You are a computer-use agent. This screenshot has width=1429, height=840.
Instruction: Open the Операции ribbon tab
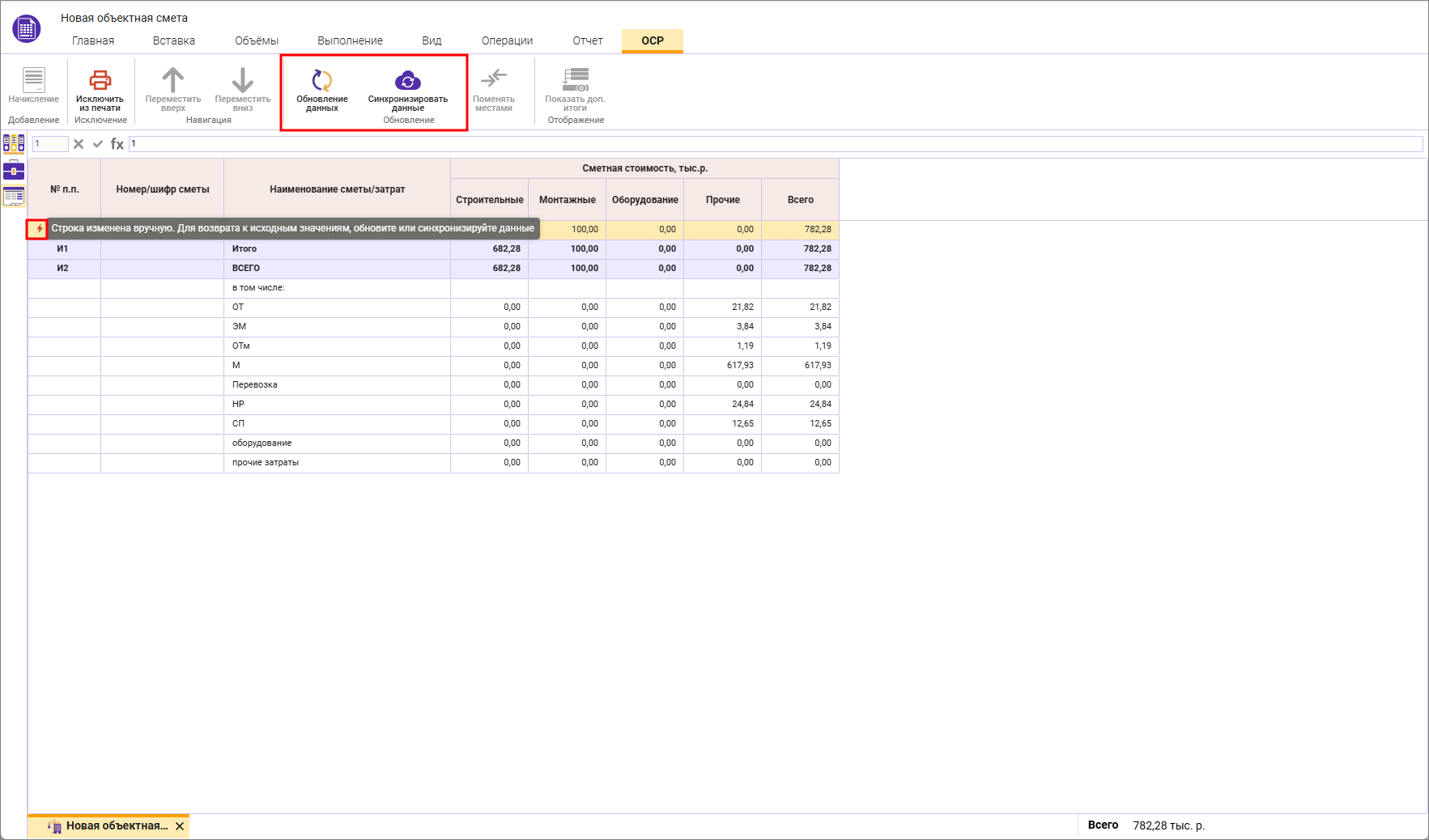click(507, 40)
